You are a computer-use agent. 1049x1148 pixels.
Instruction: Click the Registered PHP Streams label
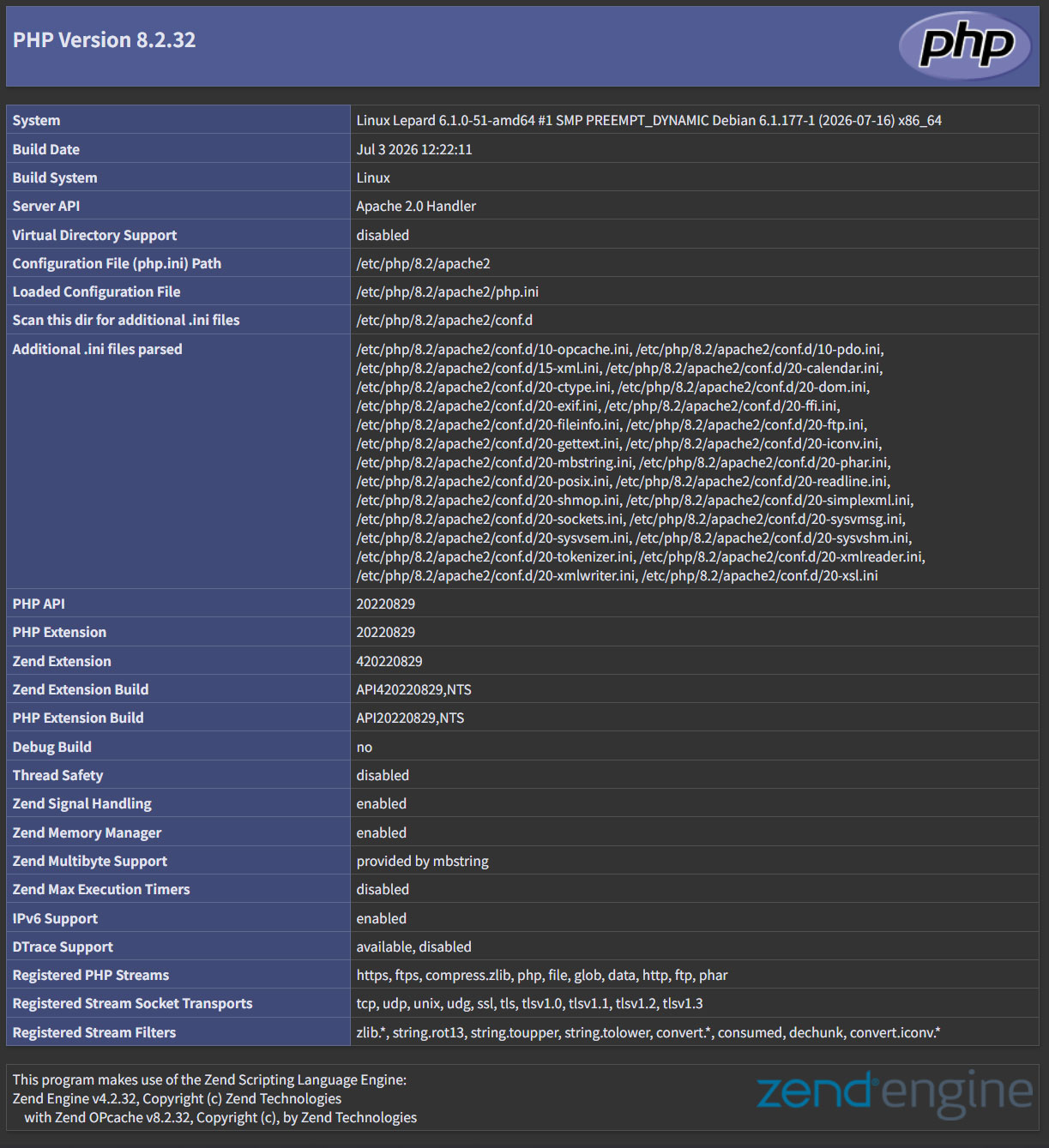pos(91,975)
